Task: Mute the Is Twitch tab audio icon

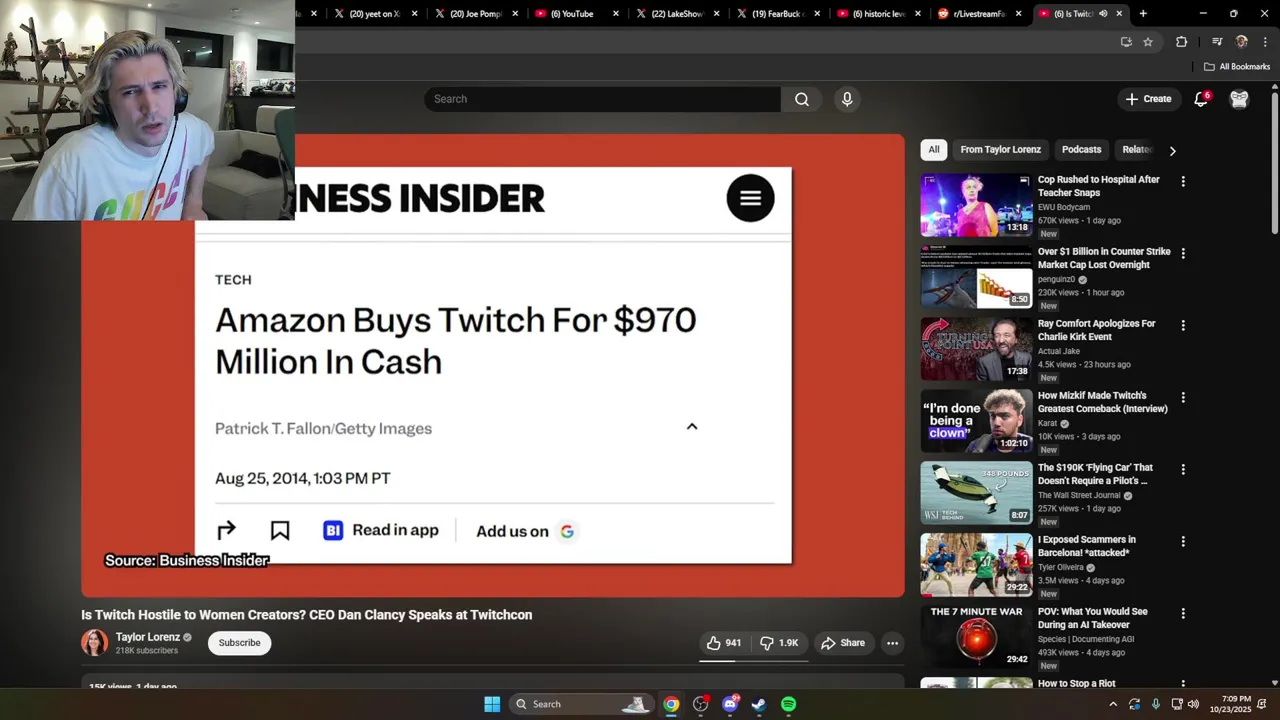Action: pyautogui.click(x=1103, y=14)
